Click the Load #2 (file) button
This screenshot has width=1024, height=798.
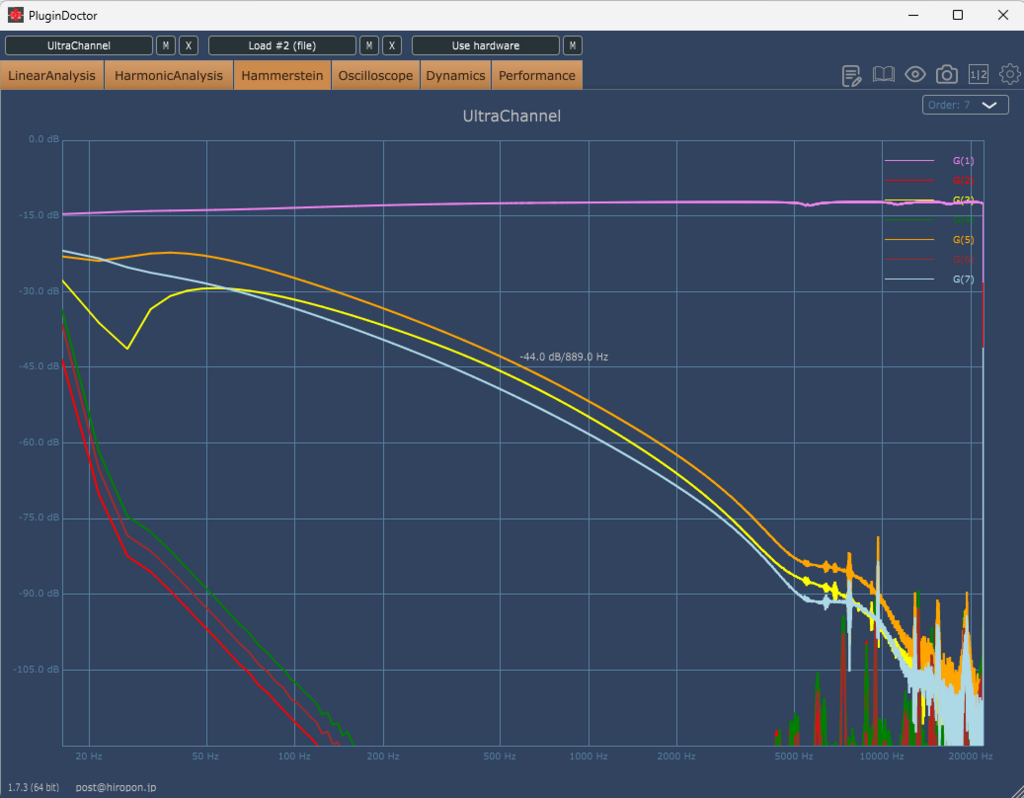(282, 46)
